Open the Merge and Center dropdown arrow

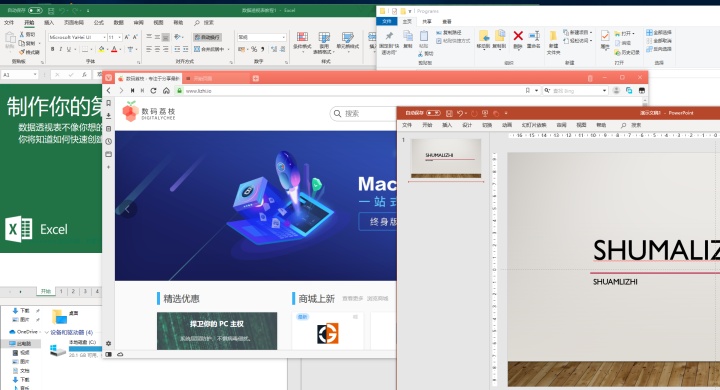(228, 50)
